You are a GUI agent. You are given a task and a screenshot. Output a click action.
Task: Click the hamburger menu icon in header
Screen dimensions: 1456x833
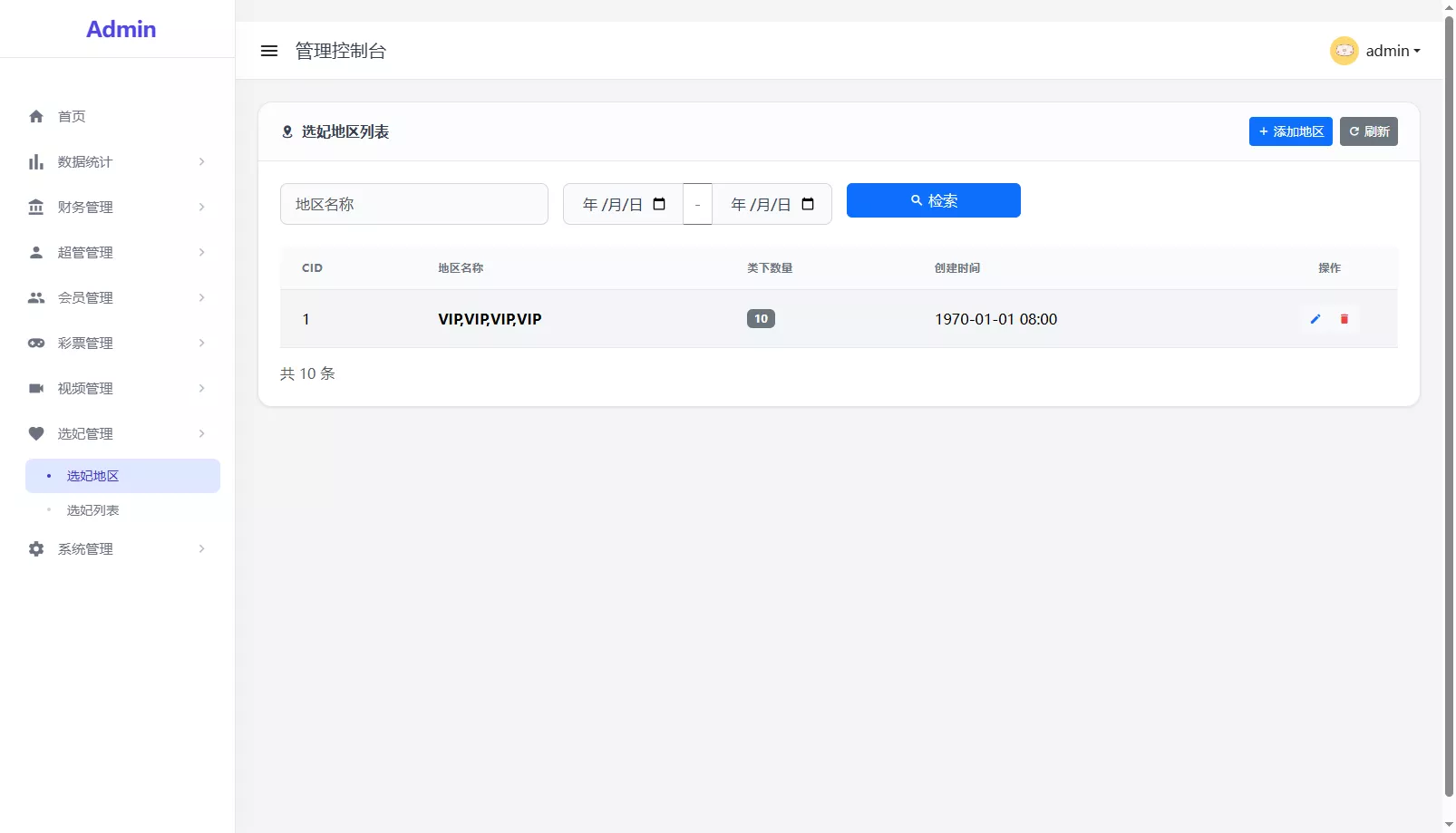coord(268,51)
